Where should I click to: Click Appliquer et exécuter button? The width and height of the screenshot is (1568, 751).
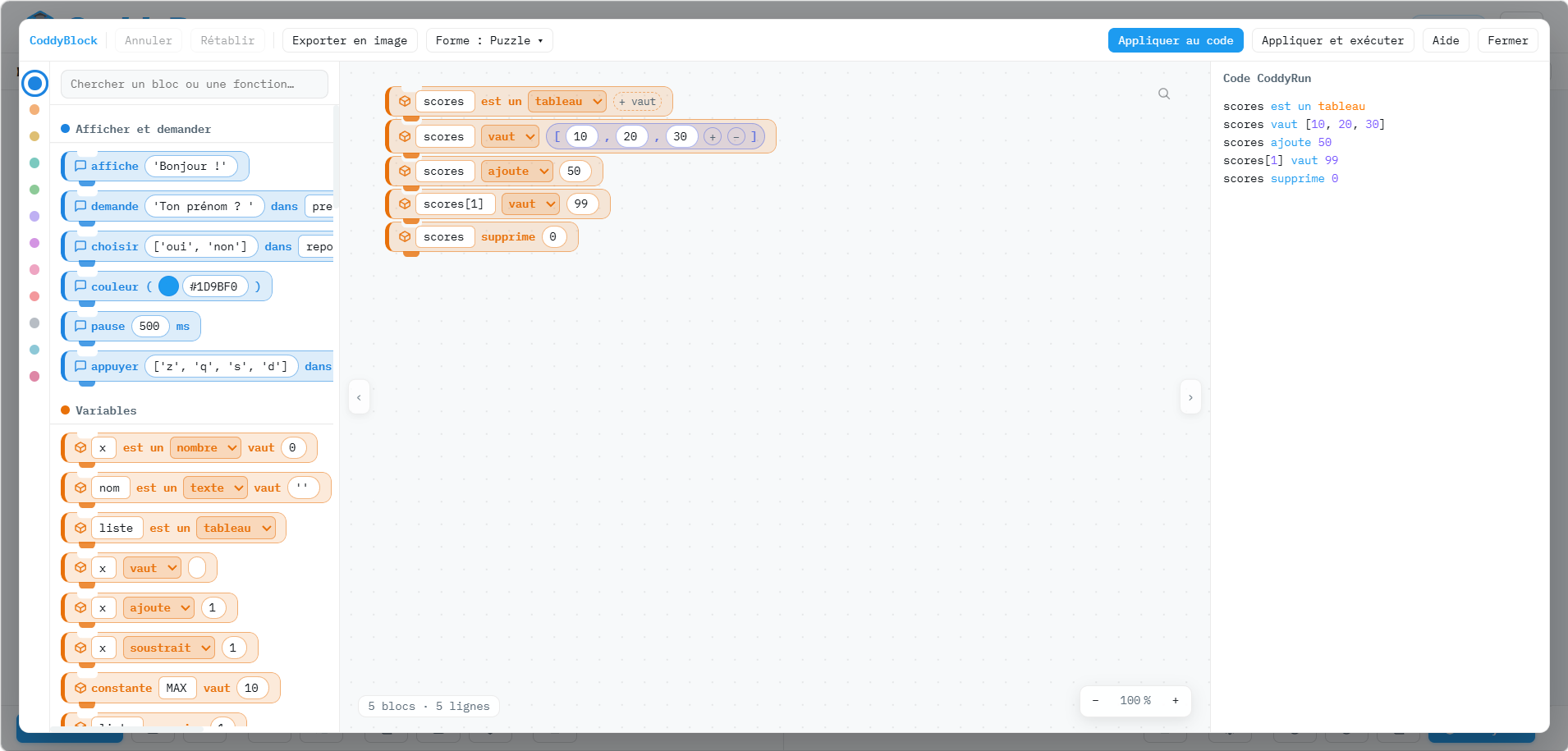pos(1332,40)
